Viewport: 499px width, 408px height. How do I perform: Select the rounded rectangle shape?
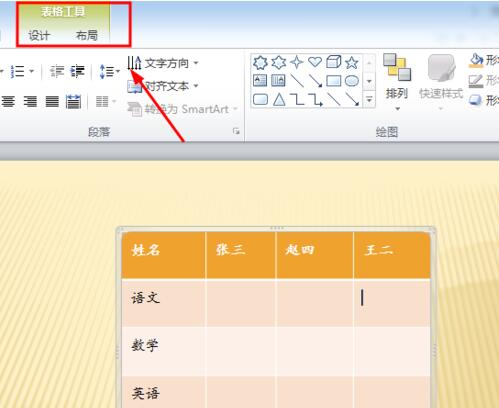coord(260,99)
